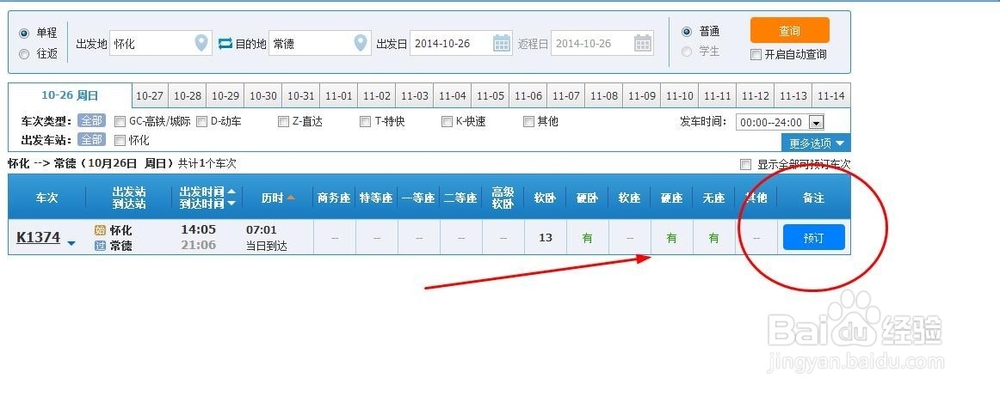The height and width of the screenshot is (396, 1000).
Task: Click the 出发地 field containing 怀化
Action: pos(161,43)
